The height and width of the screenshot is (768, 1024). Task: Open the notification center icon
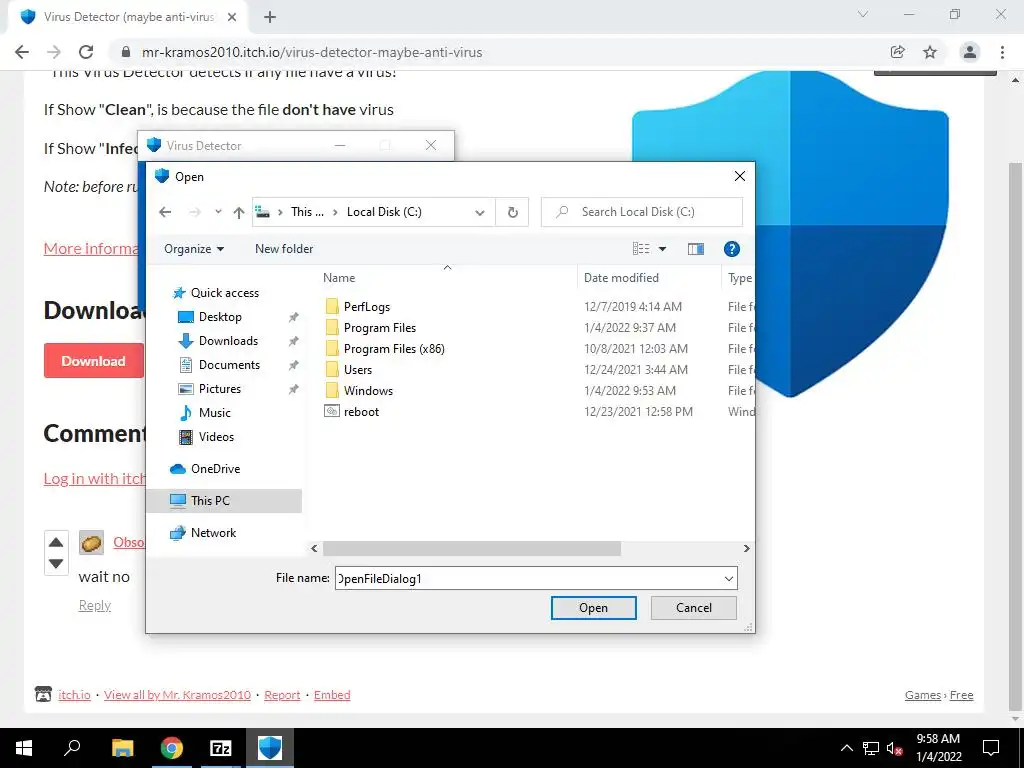(x=991, y=748)
